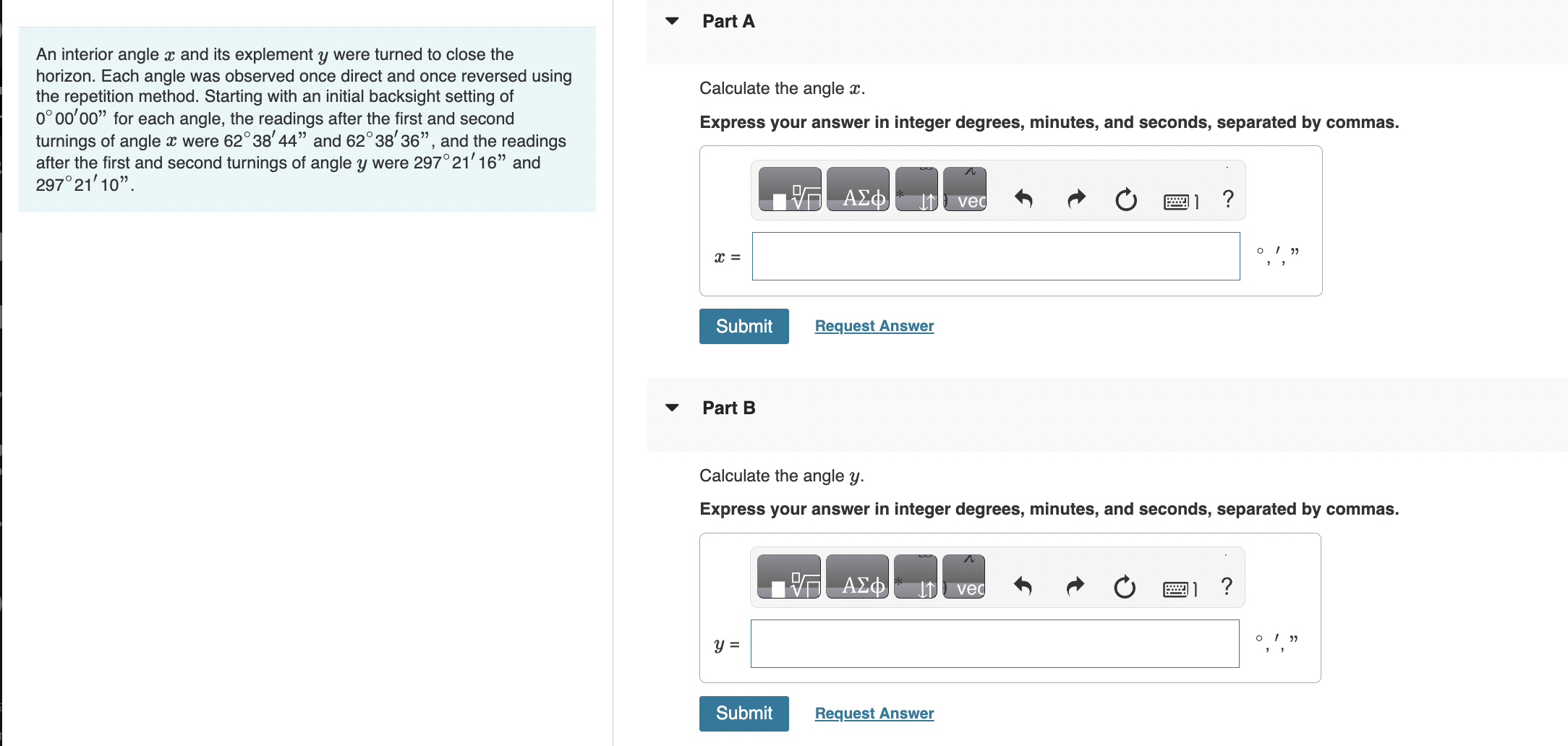Click Request Answer link for Part B
The height and width of the screenshot is (746, 1568).
click(x=874, y=713)
